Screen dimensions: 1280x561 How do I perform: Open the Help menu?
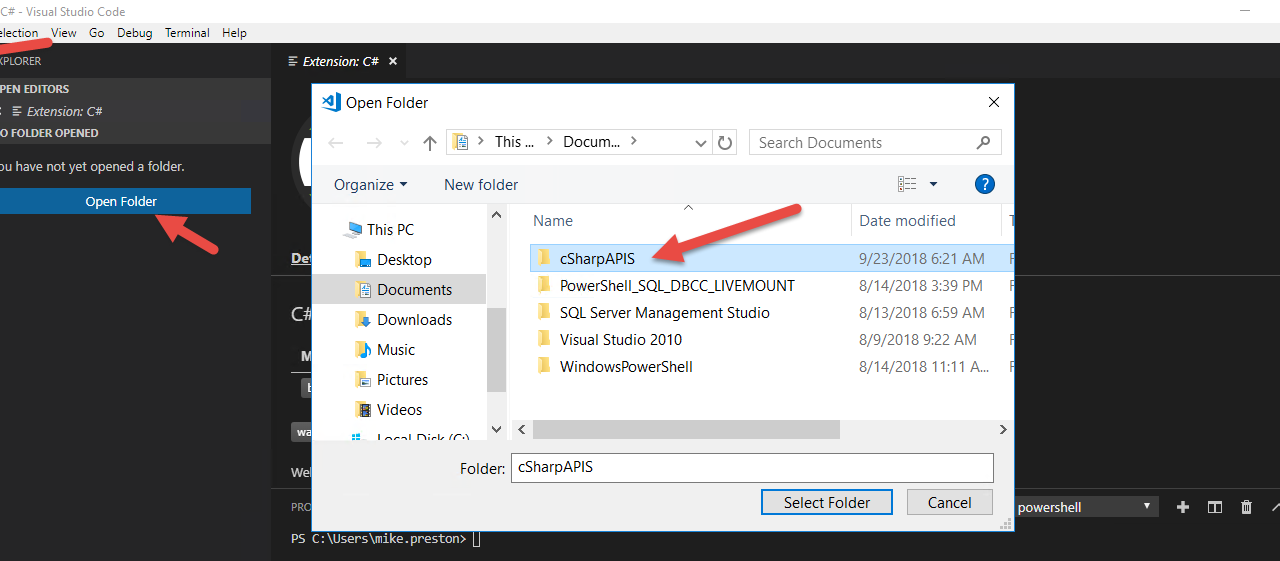(234, 33)
